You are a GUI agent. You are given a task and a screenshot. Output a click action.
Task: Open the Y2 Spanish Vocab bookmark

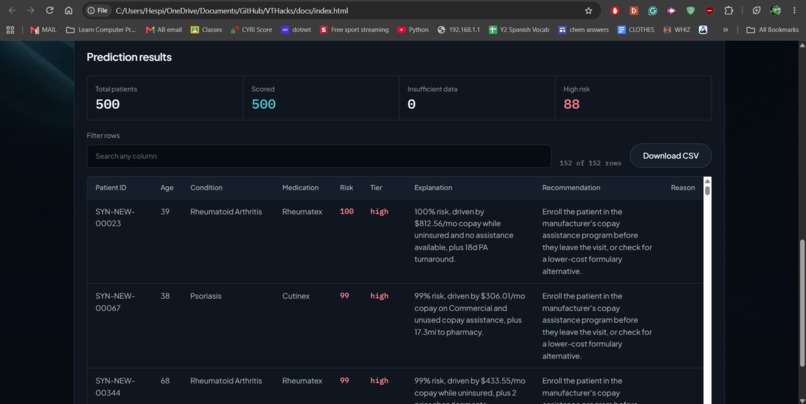(519, 30)
